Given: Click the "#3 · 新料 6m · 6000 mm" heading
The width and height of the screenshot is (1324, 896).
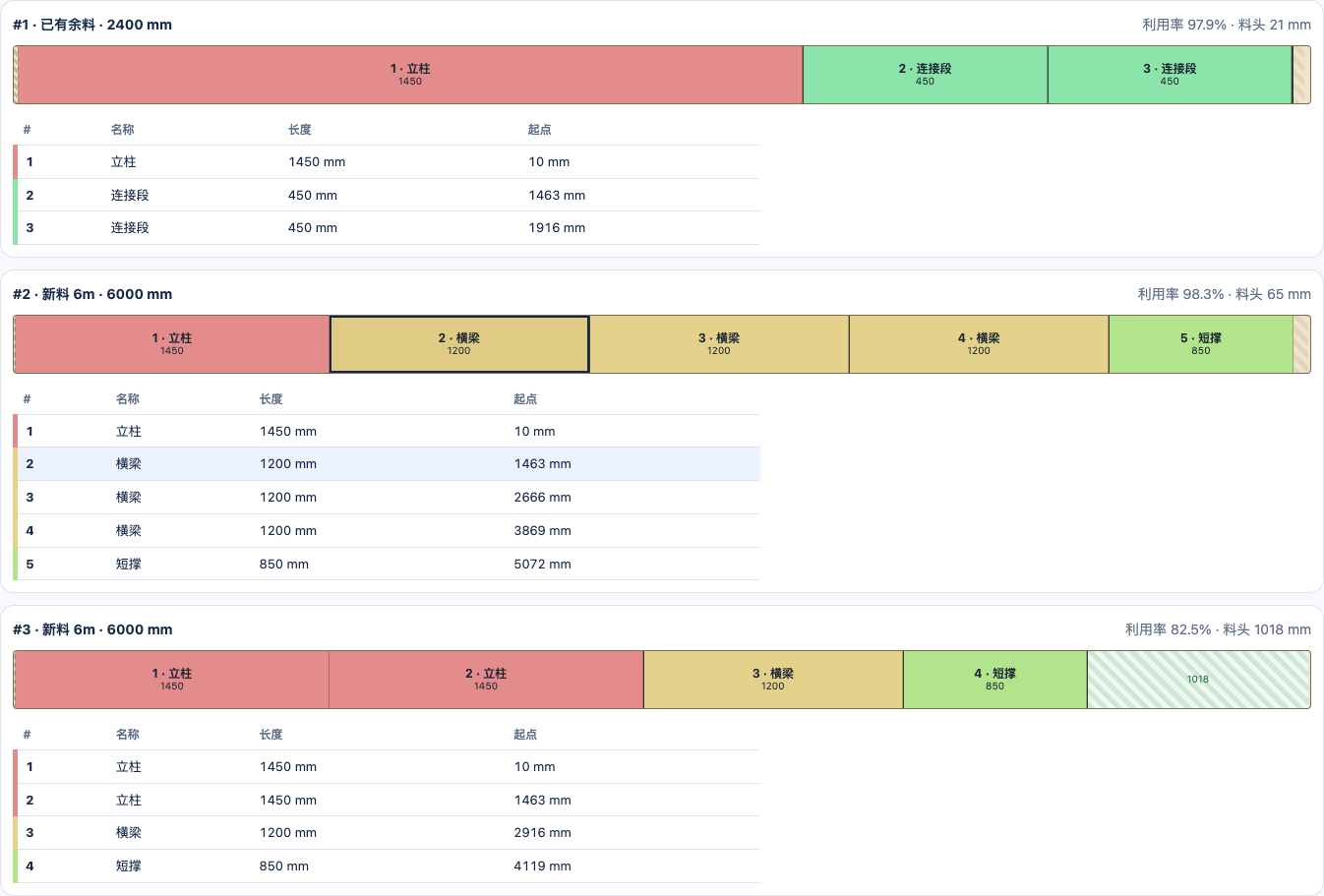Looking at the screenshot, I should (x=92, y=629).
